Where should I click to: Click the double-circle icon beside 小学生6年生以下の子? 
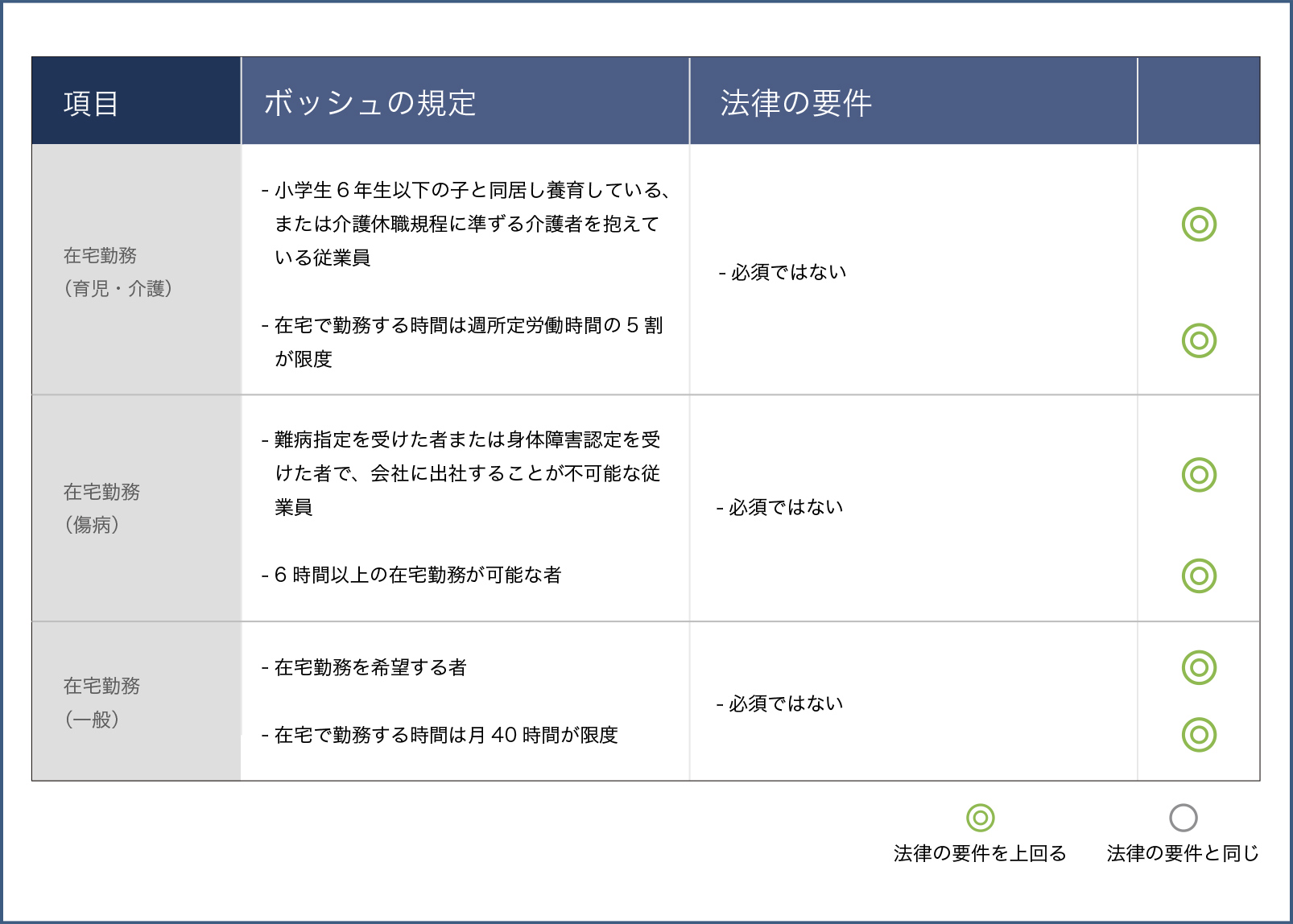[x=1199, y=225]
